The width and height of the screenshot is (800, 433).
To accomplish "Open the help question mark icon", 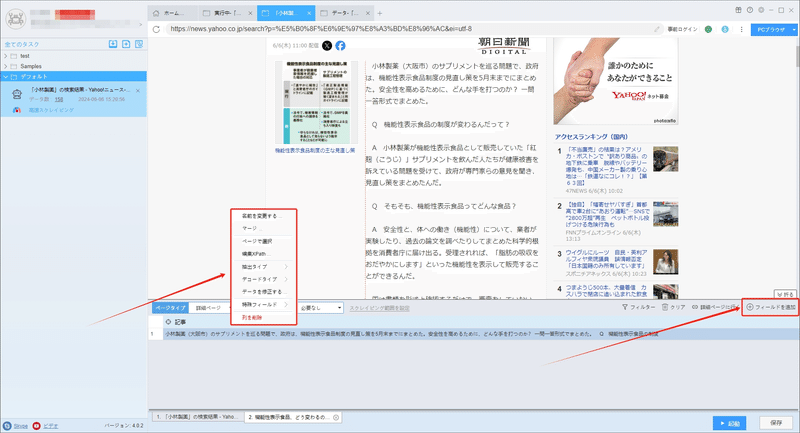I will click(x=749, y=10).
